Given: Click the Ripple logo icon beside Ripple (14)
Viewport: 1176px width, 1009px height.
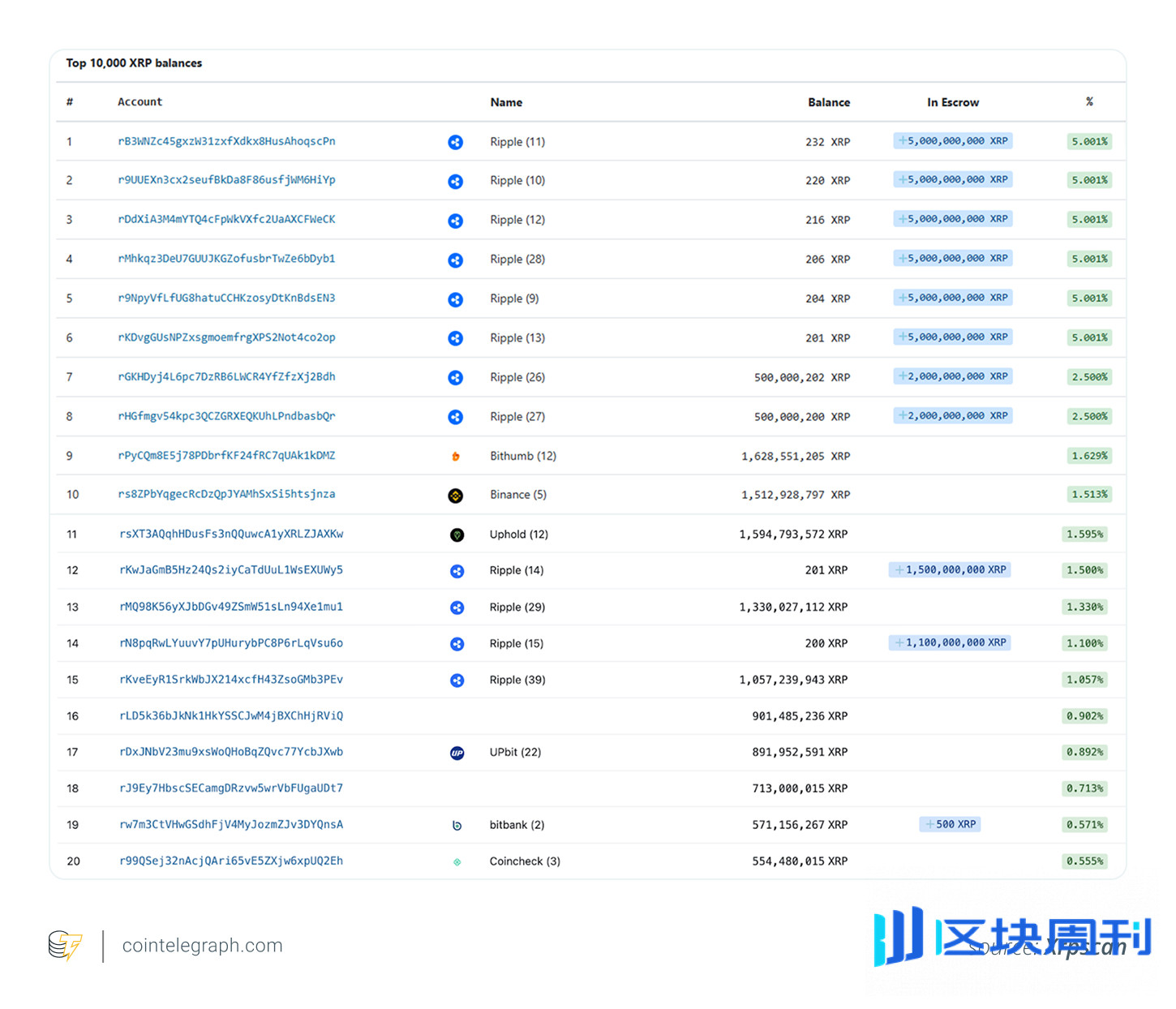Looking at the screenshot, I should [457, 571].
